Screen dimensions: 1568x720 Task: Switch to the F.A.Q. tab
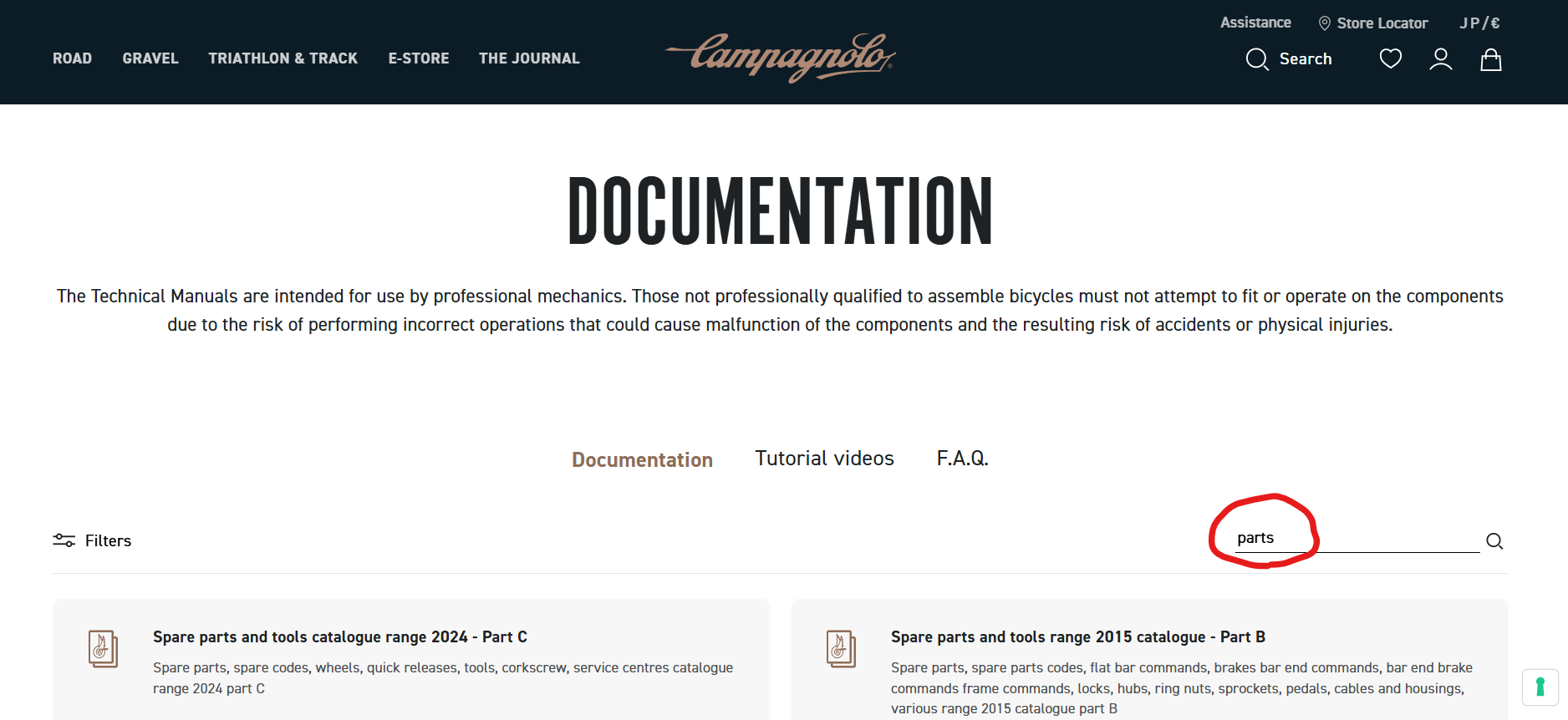coord(962,459)
